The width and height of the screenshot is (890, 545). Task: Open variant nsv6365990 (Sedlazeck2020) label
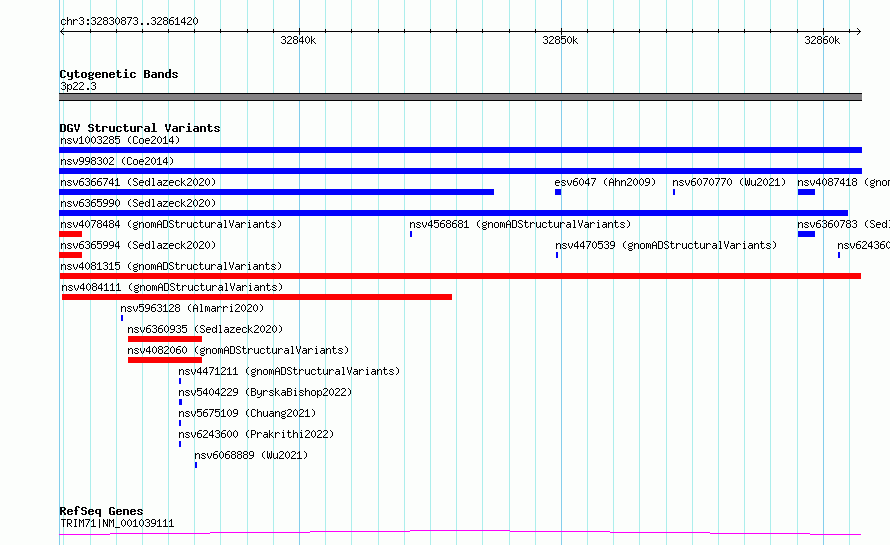click(138, 203)
